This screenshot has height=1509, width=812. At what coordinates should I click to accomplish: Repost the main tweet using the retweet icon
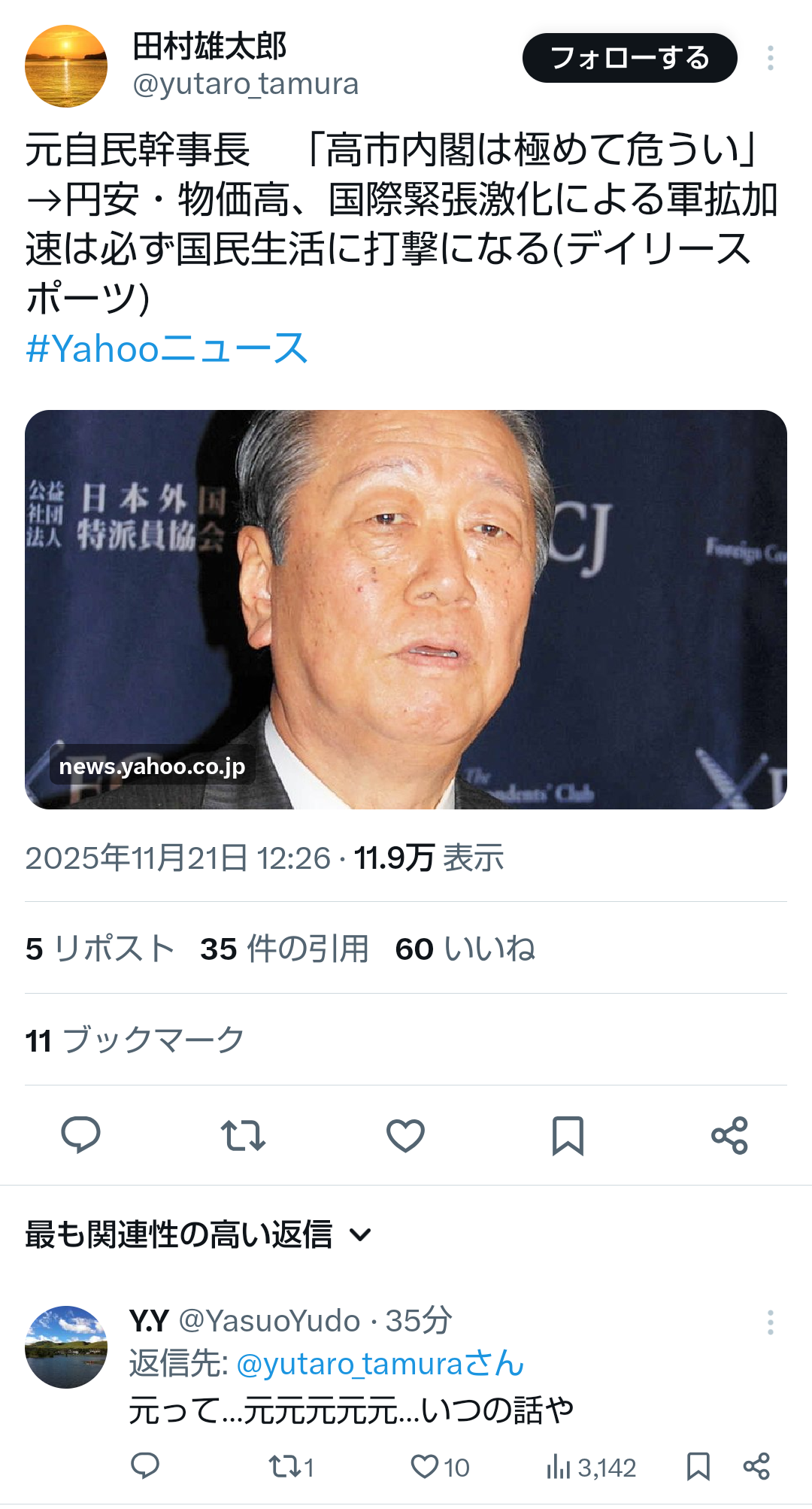(243, 1135)
